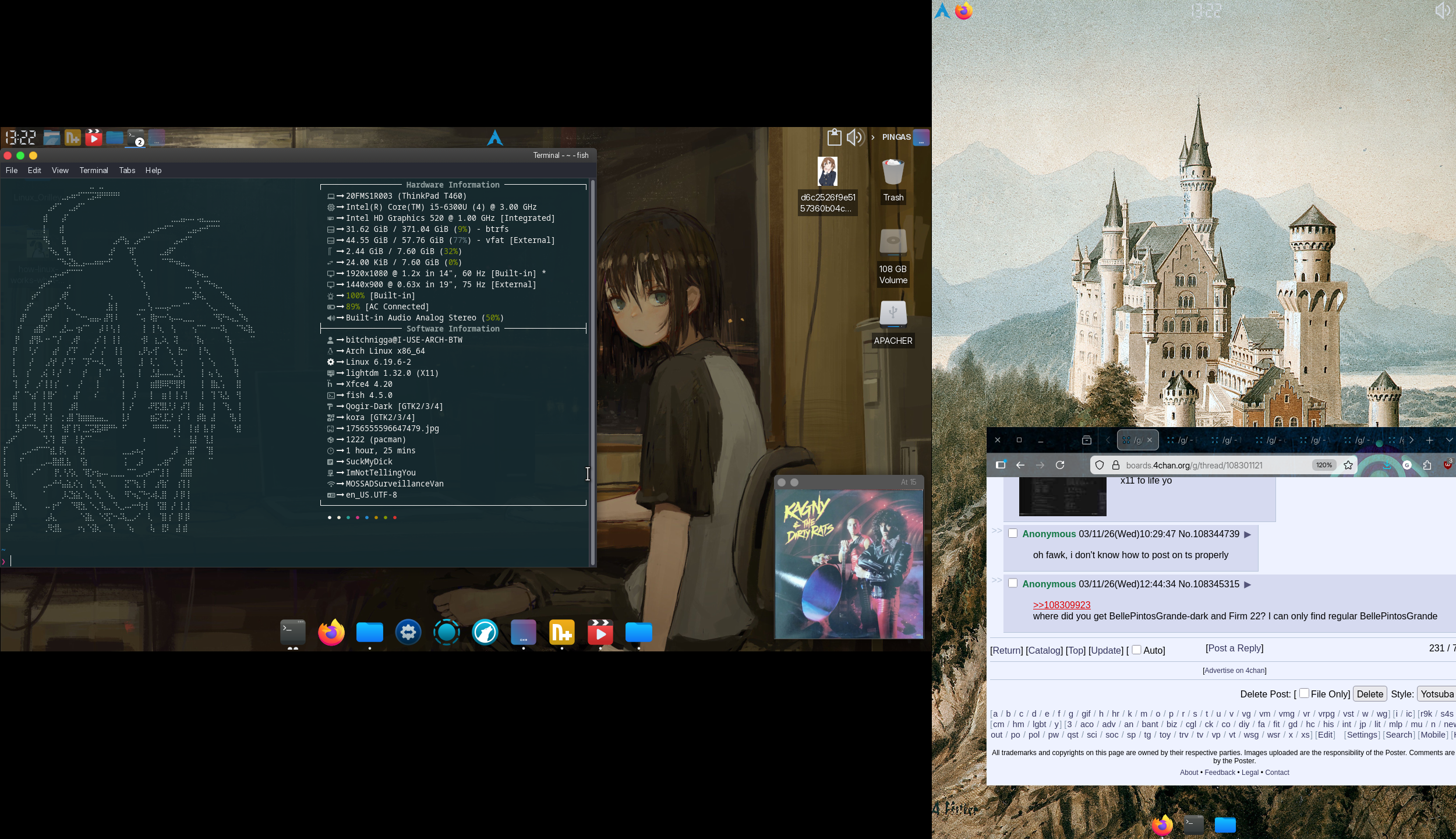Enable the Auto update checkbox
Viewport: 1456px width, 839px height.
[1136, 650]
